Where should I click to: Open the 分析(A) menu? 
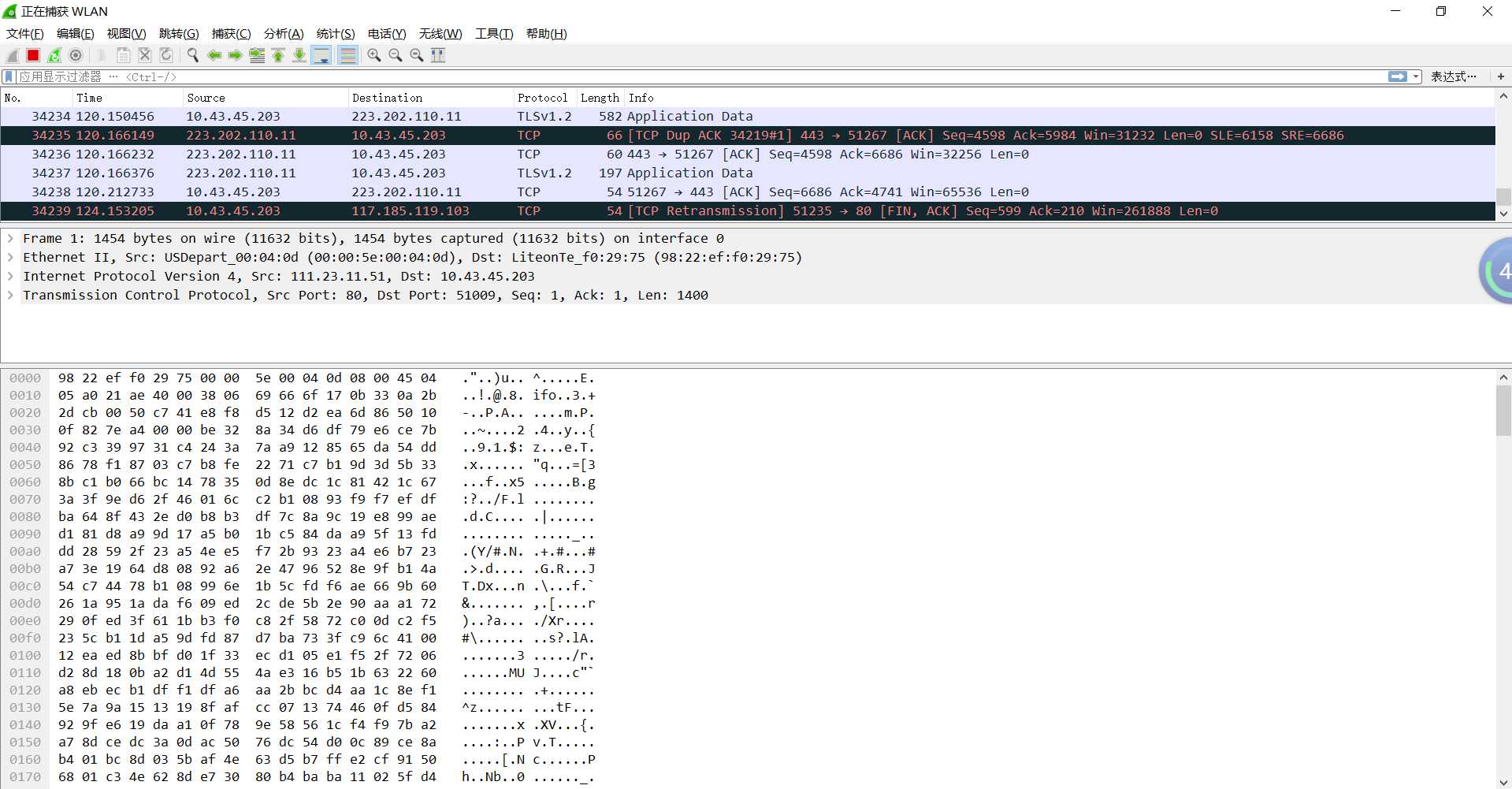pos(284,33)
